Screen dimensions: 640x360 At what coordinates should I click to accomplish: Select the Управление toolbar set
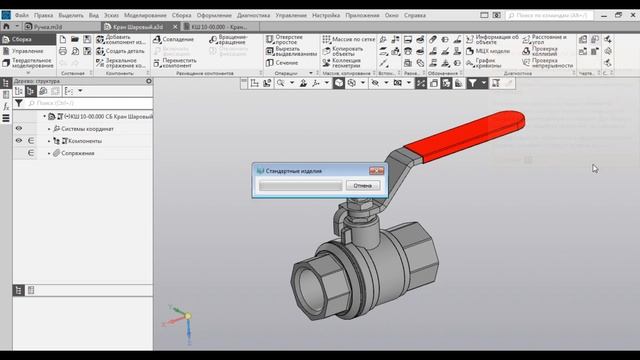28,51
